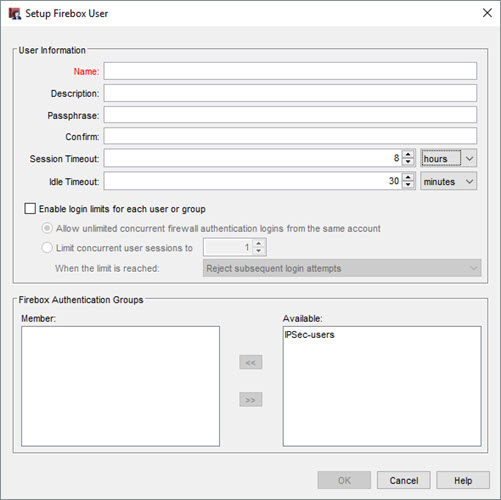Screen dimensions: 501x500
Task: Click the Setup Firebox User title icon
Action: pos(15,14)
